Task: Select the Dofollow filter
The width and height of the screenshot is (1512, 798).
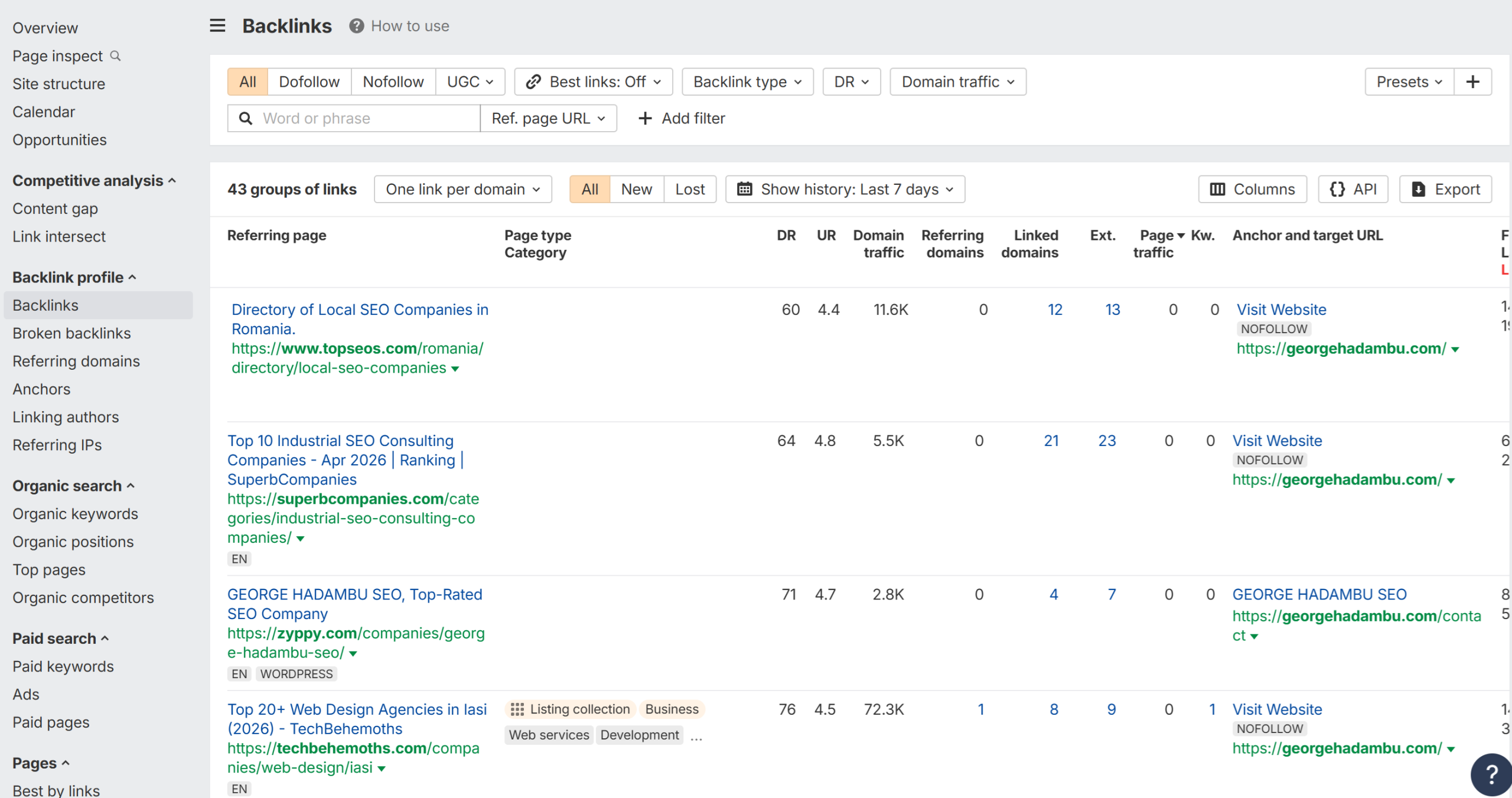Action: [x=309, y=82]
